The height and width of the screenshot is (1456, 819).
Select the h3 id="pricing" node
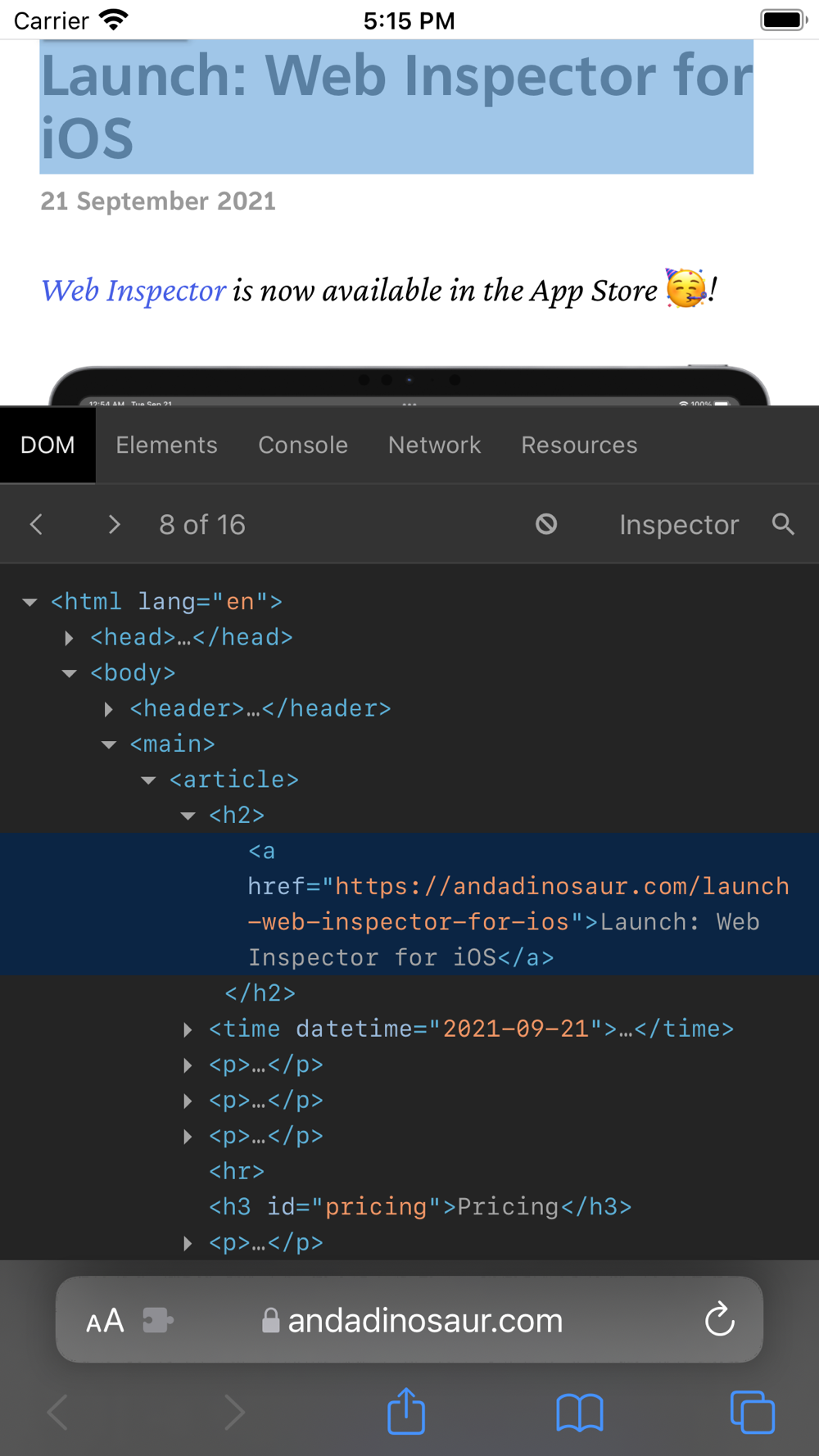point(420,1207)
